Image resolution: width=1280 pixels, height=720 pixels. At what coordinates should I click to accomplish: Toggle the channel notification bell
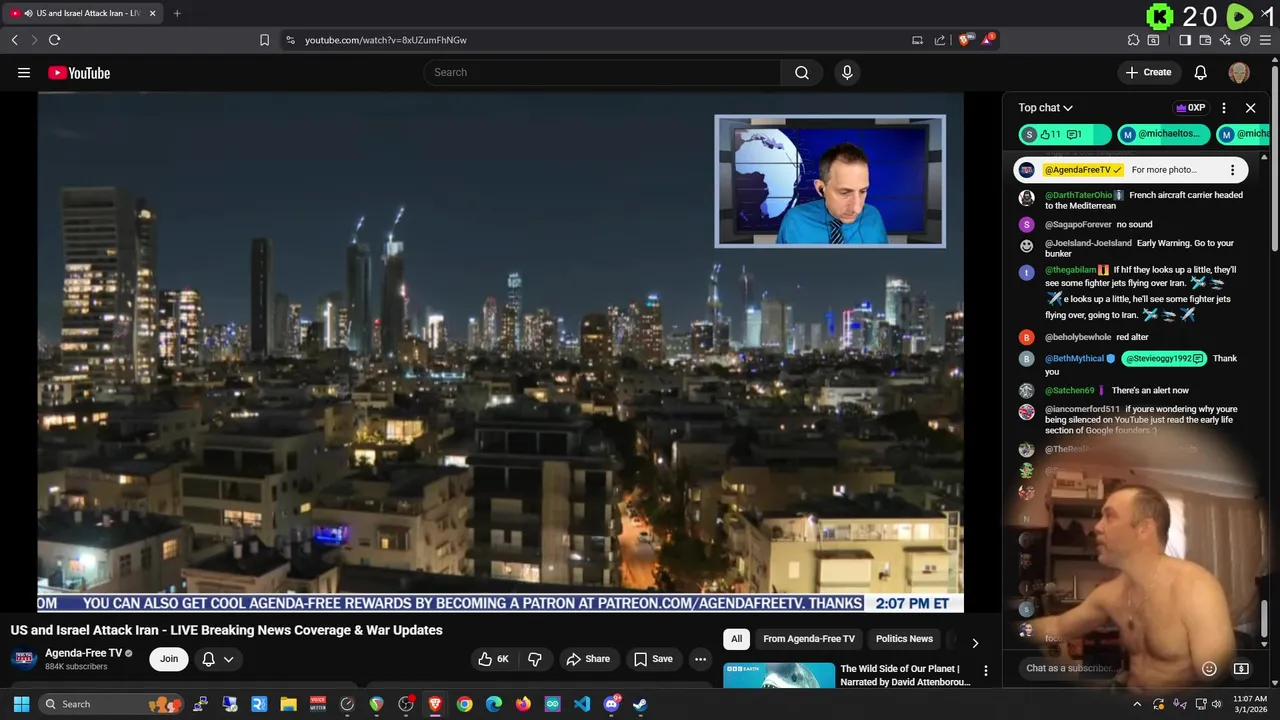pyautogui.click(x=209, y=659)
